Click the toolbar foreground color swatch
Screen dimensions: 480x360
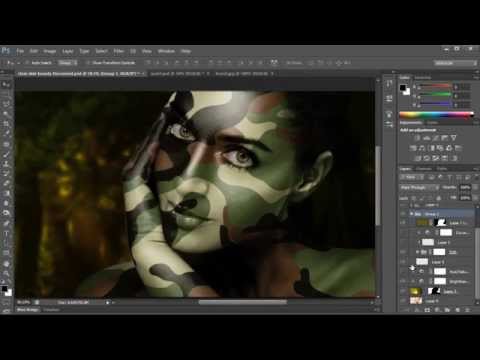click(4, 289)
